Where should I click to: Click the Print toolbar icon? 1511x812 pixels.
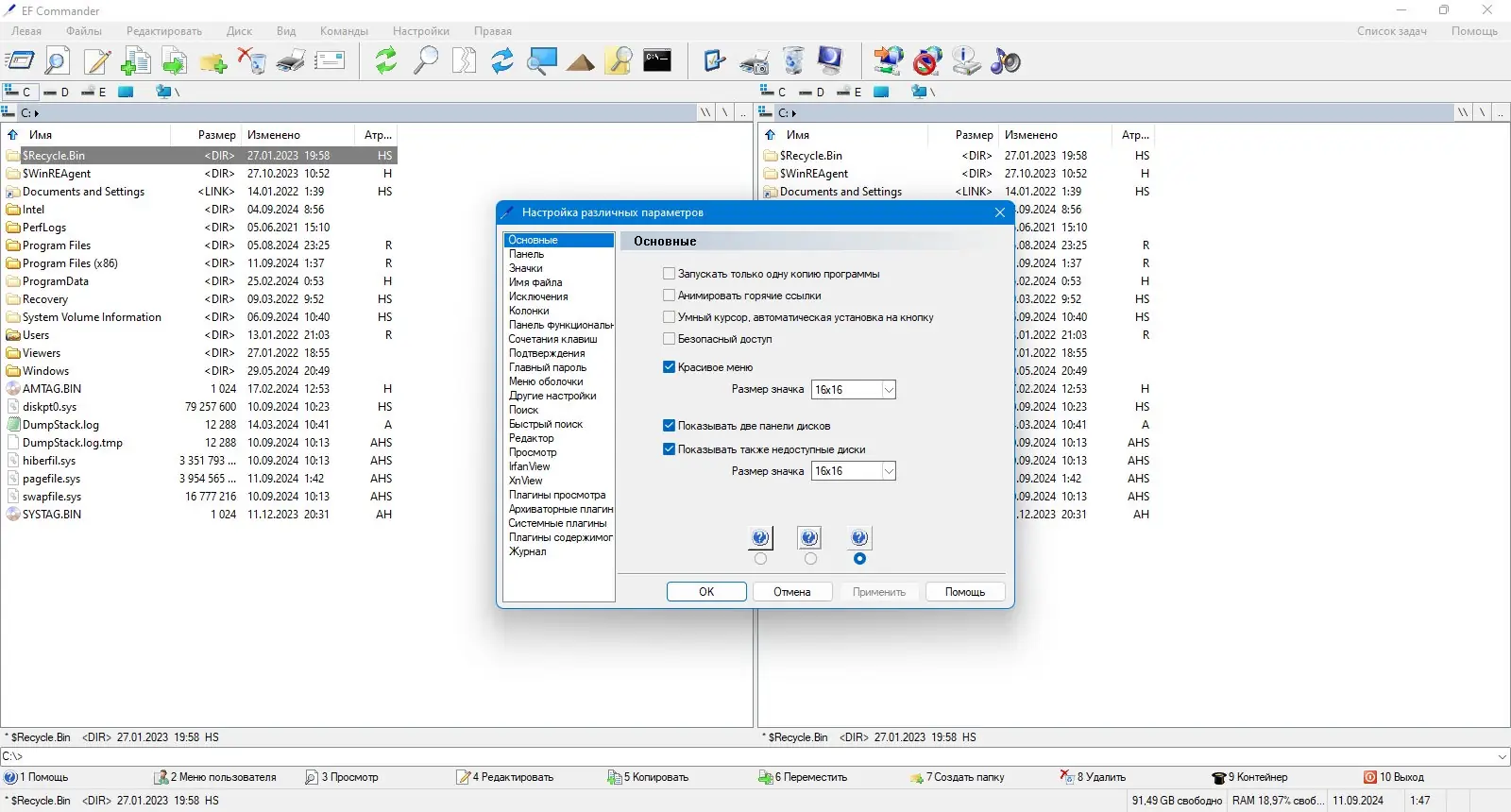pyautogui.click(x=291, y=61)
